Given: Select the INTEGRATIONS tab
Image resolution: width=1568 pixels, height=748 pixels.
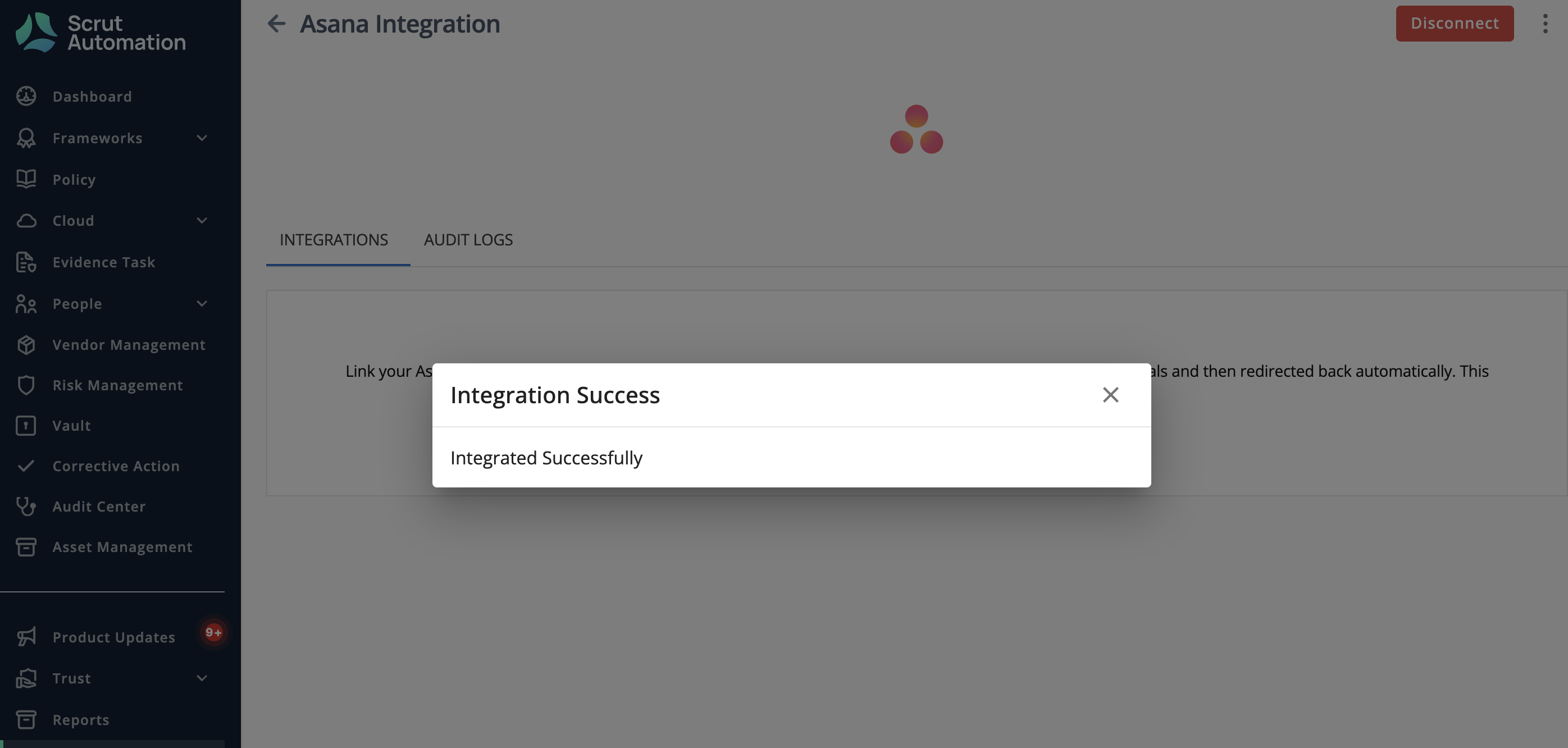Looking at the screenshot, I should [x=334, y=240].
